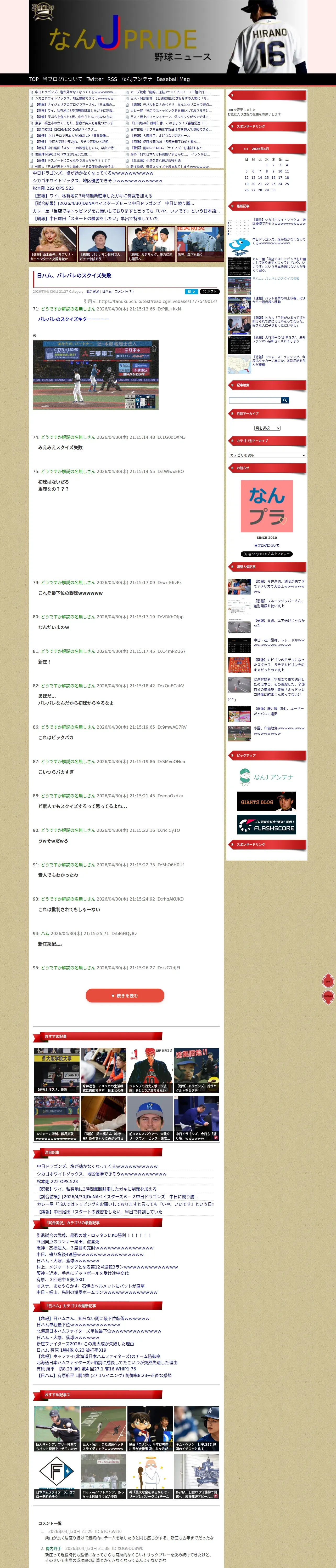Open the 前DeNAバウアー no-hitter thumbnail

point(149,1119)
